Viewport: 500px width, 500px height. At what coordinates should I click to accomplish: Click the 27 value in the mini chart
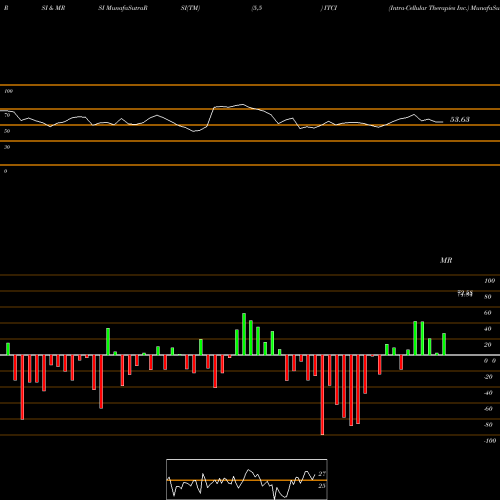tap(322, 474)
